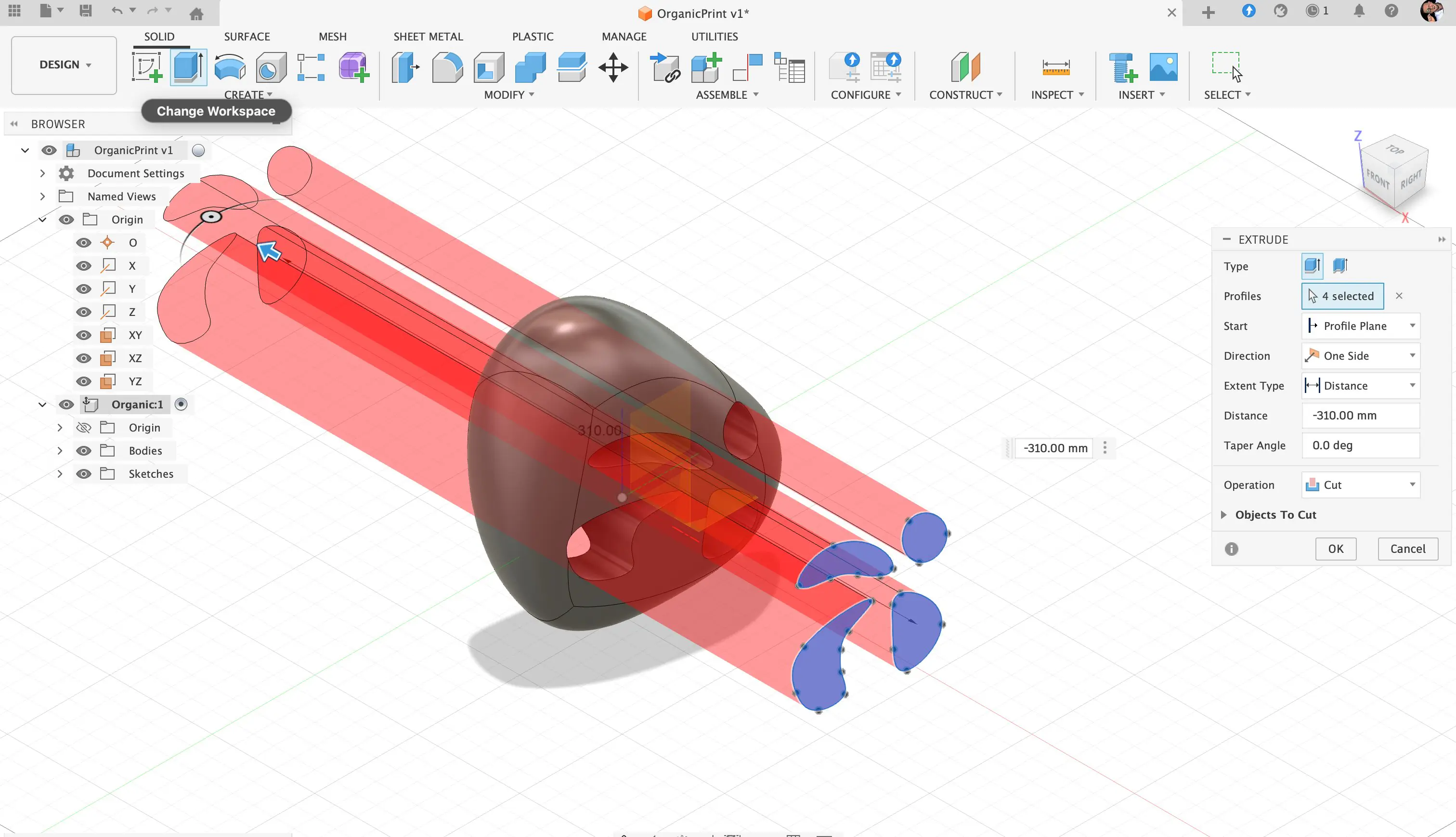Open the Operation Cut dropdown

pyautogui.click(x=1360, y=484)
